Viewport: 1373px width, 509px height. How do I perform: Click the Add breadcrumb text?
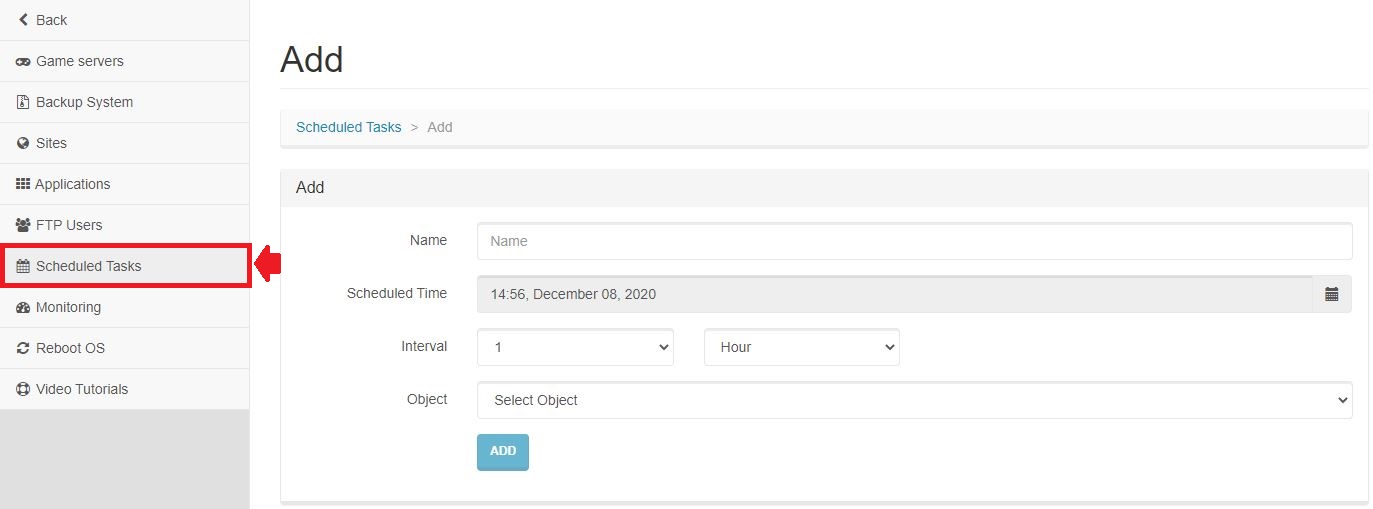(440, 127)
